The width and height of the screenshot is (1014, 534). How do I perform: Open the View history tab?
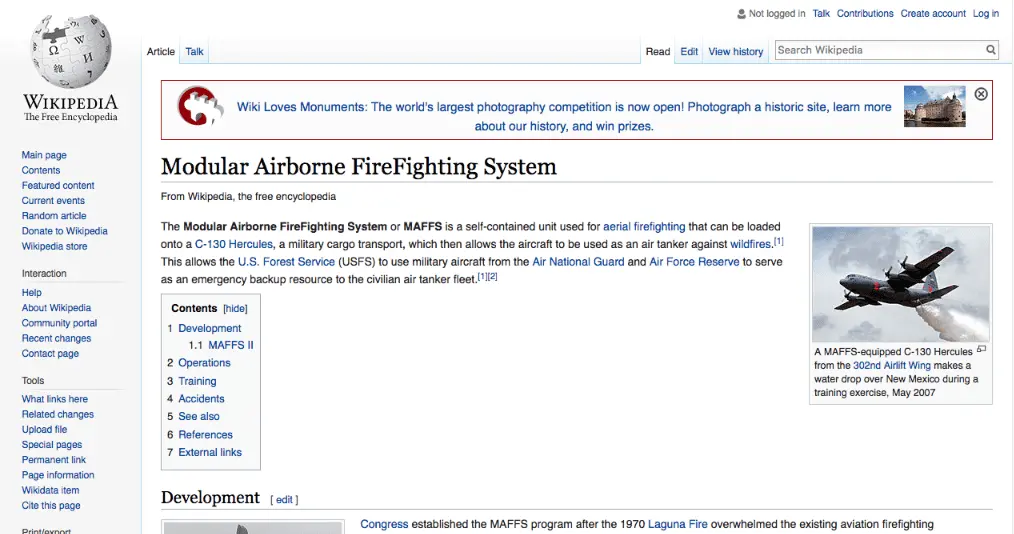click(735, 52)
